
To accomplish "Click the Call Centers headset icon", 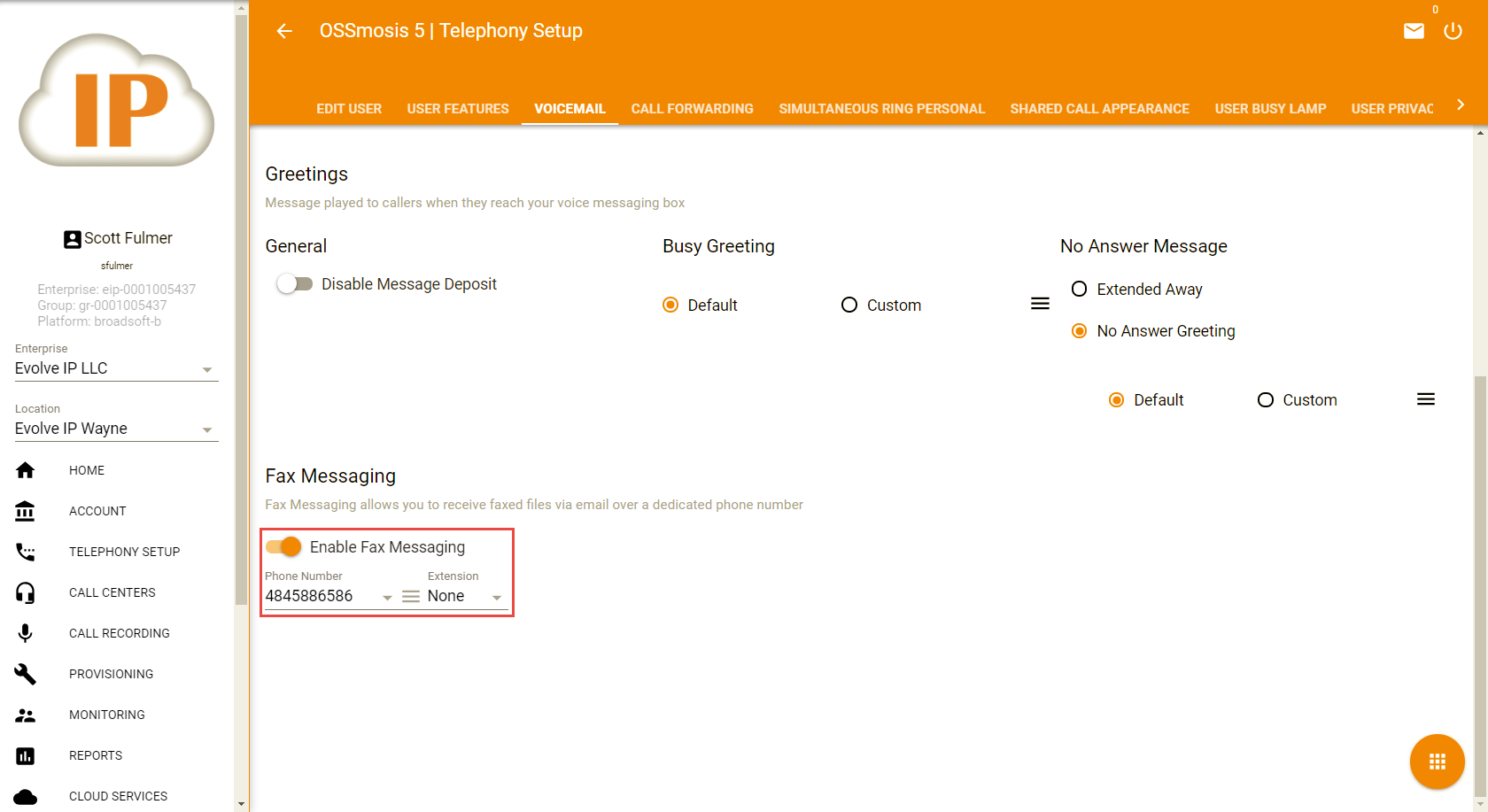I will click(26, 592).
